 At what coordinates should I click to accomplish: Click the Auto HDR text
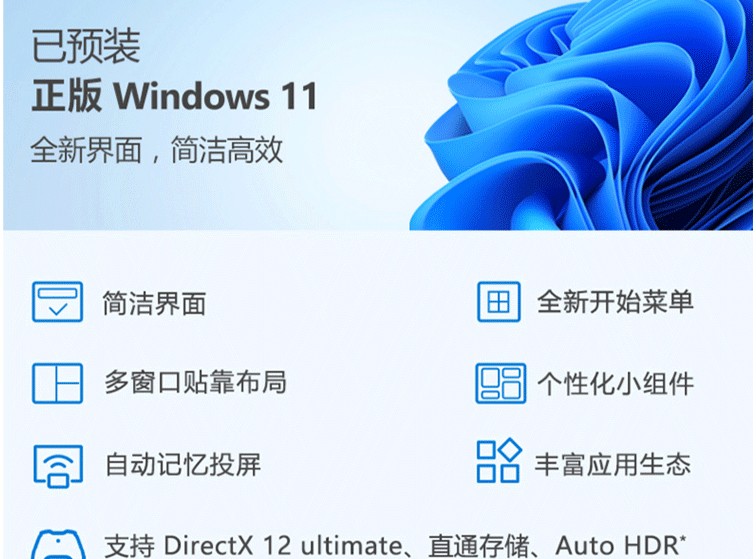tap(621, 545)
